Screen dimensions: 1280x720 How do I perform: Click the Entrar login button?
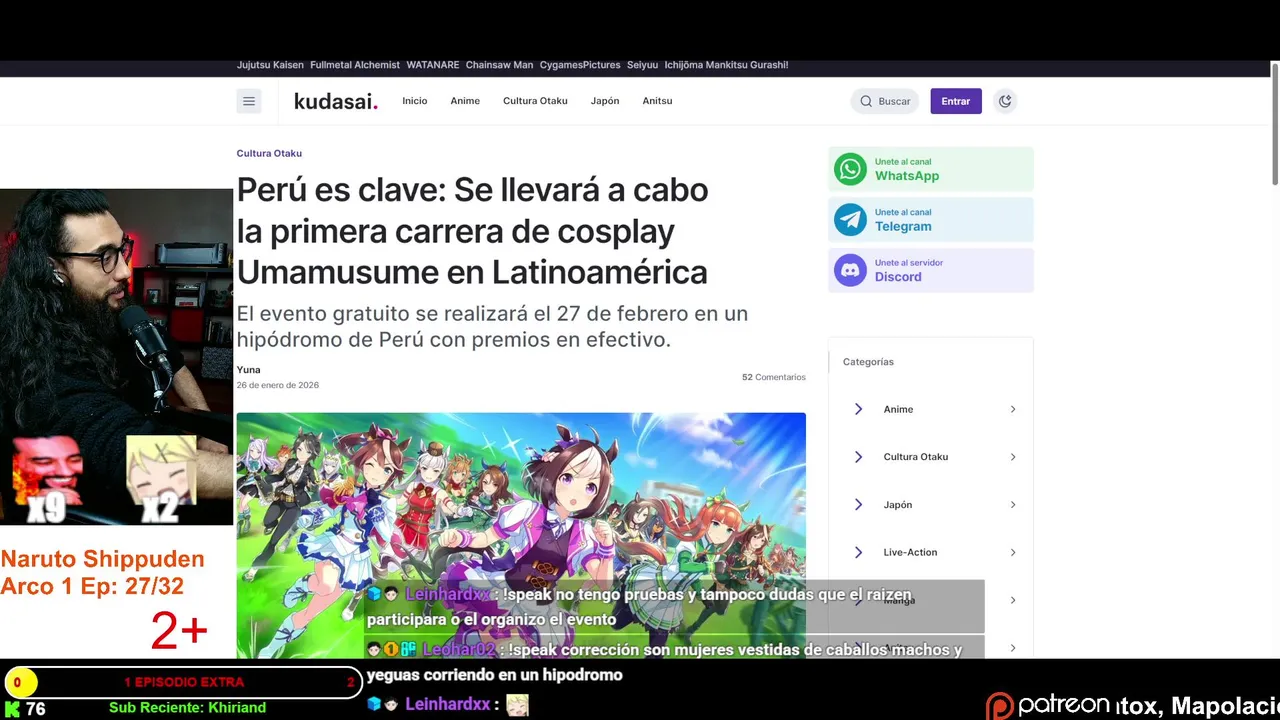click(956, 101)
